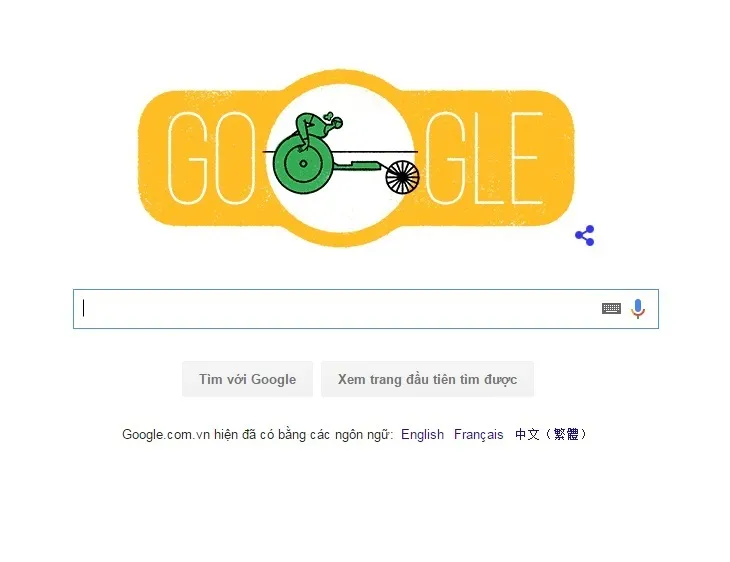Click the first letter G in doodle
The image size is (730, 562).
pos(187,158)
